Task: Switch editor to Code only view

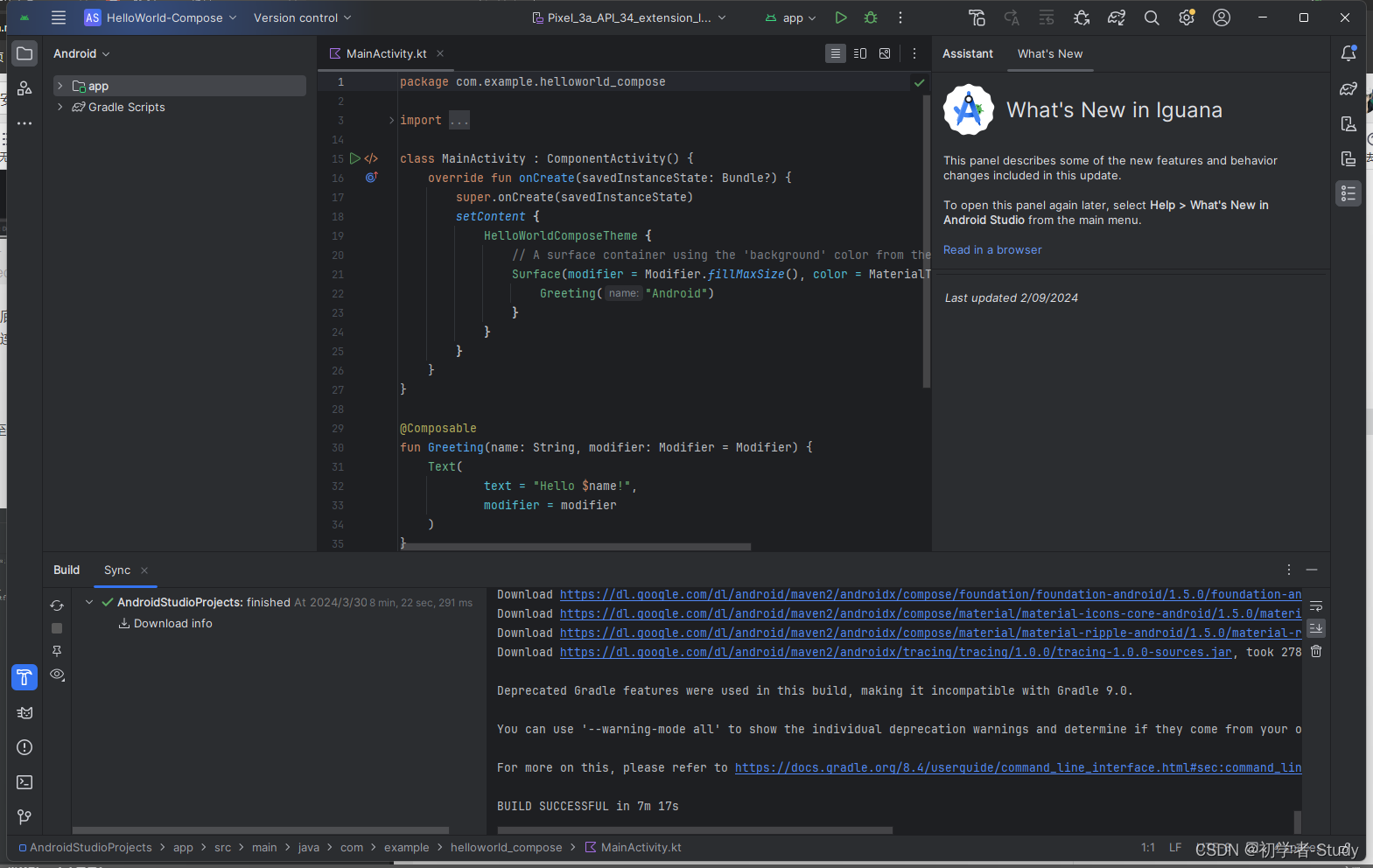Action: (836, 53)
